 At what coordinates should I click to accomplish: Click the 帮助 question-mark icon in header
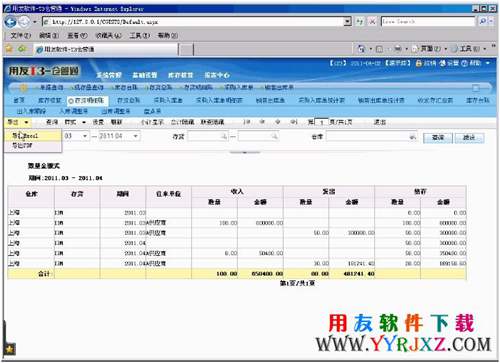coord(464,63)
